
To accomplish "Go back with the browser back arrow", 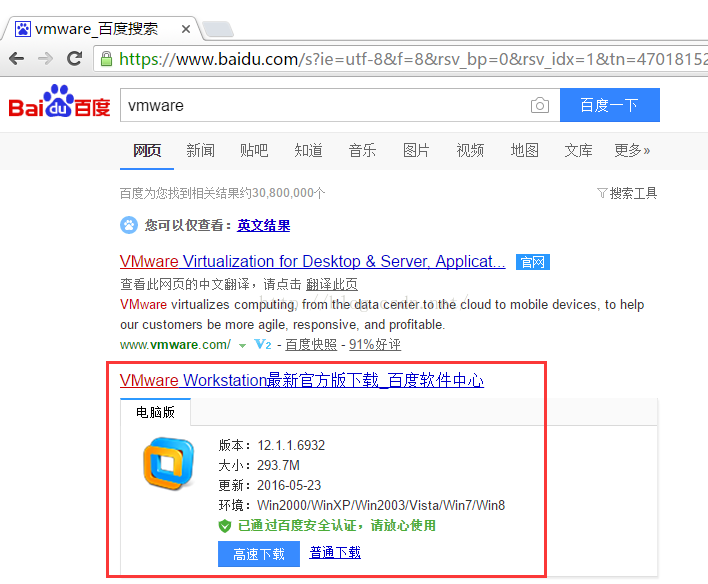I will pos(17,58).
